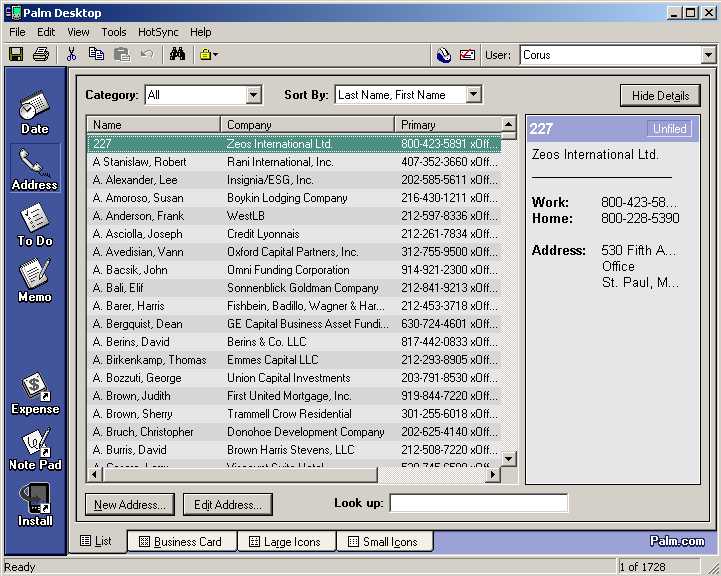Image resolution: width=721 pixels, height=576 pixels.
Task: Sort by the Name column header
Action: [154, 125]
